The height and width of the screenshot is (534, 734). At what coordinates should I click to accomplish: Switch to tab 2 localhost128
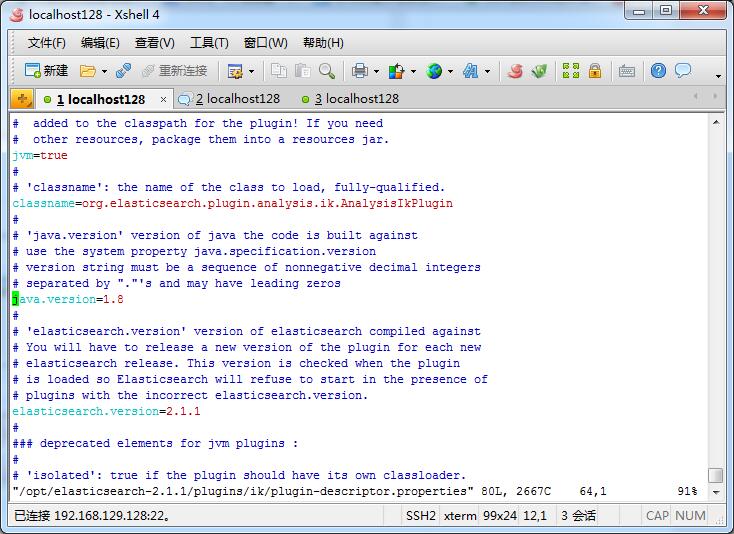click(229, 99)
